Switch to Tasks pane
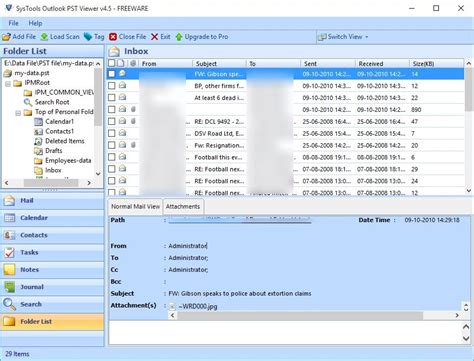Viewport: 474px width, 361px height. [x=52, y=252]
